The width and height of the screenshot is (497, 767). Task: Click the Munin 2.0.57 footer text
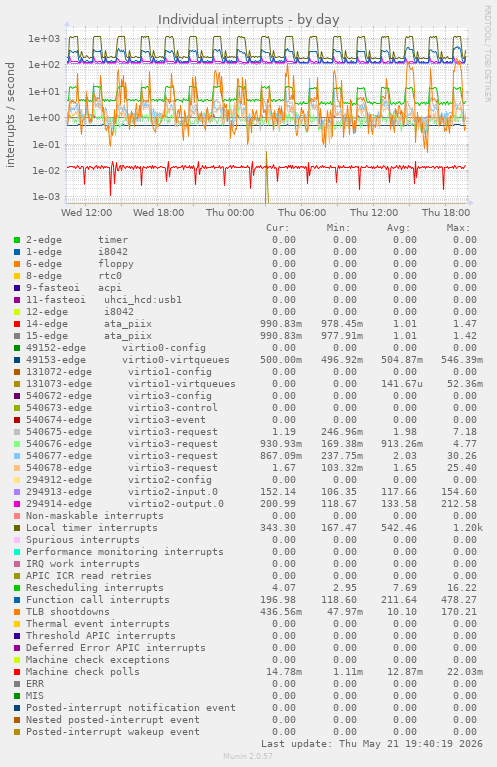[248, 756]
